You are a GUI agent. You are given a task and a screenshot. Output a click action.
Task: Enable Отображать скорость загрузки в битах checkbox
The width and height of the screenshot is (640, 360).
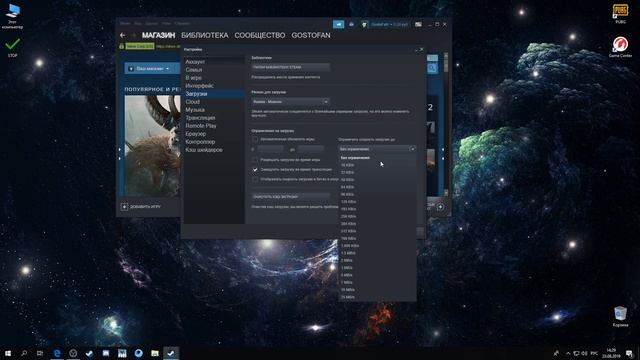(255, 179)
